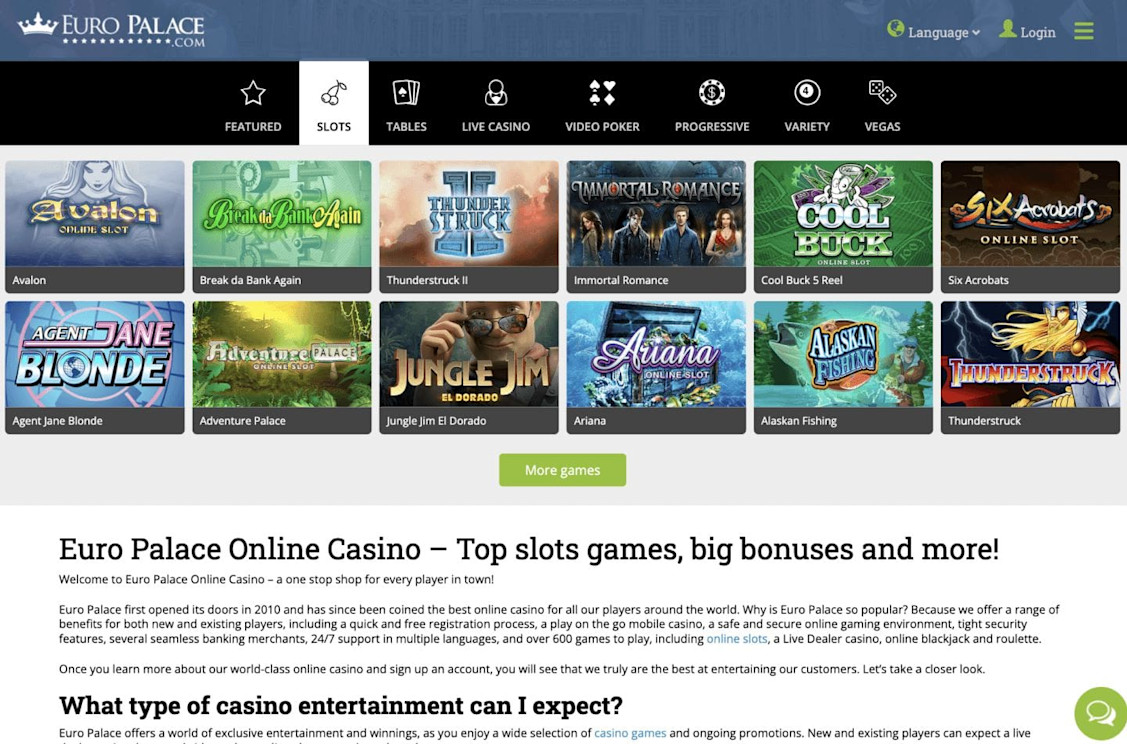Open the Featured star category
Image resolution: width=1127 pixels, height=744 pixels.
(253, 93)
